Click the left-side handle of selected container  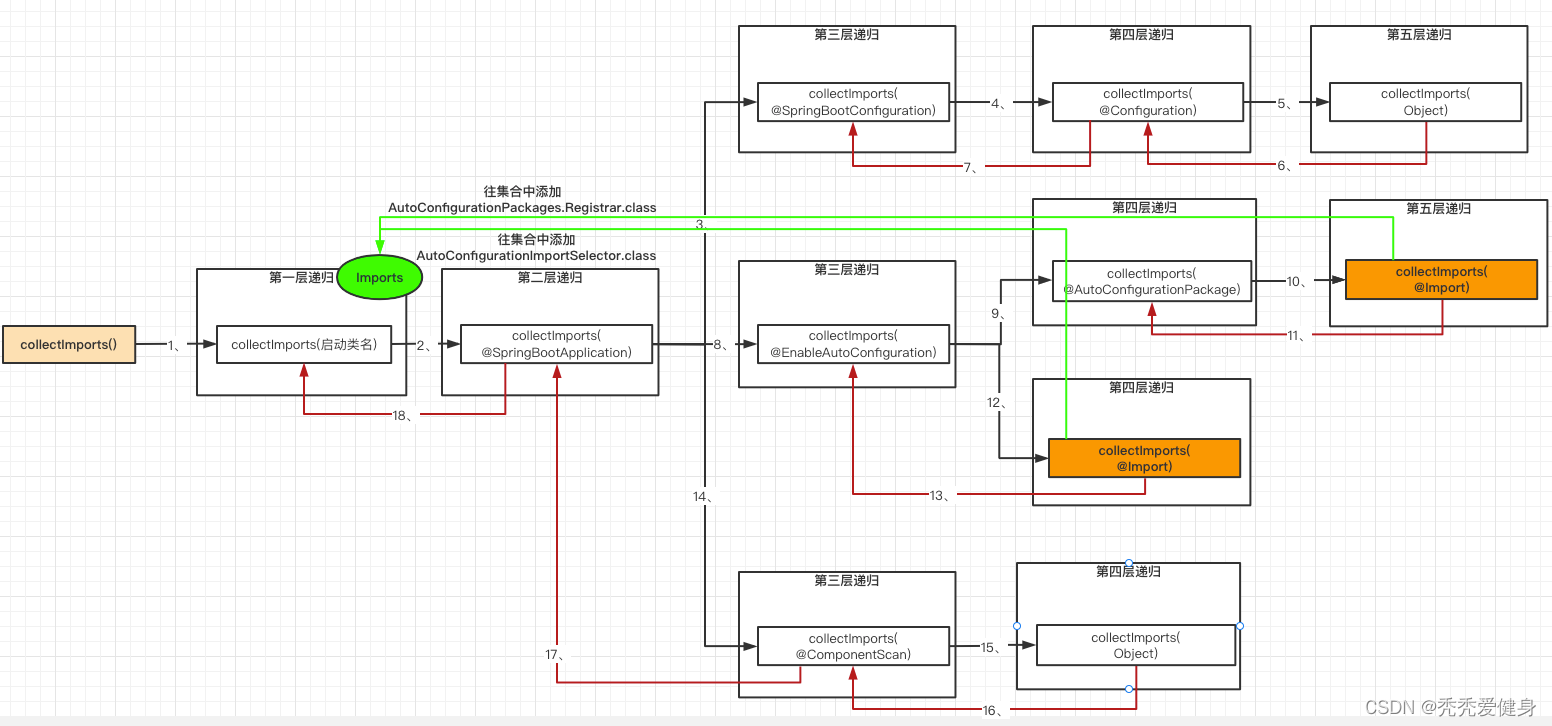pos(1017,626)
